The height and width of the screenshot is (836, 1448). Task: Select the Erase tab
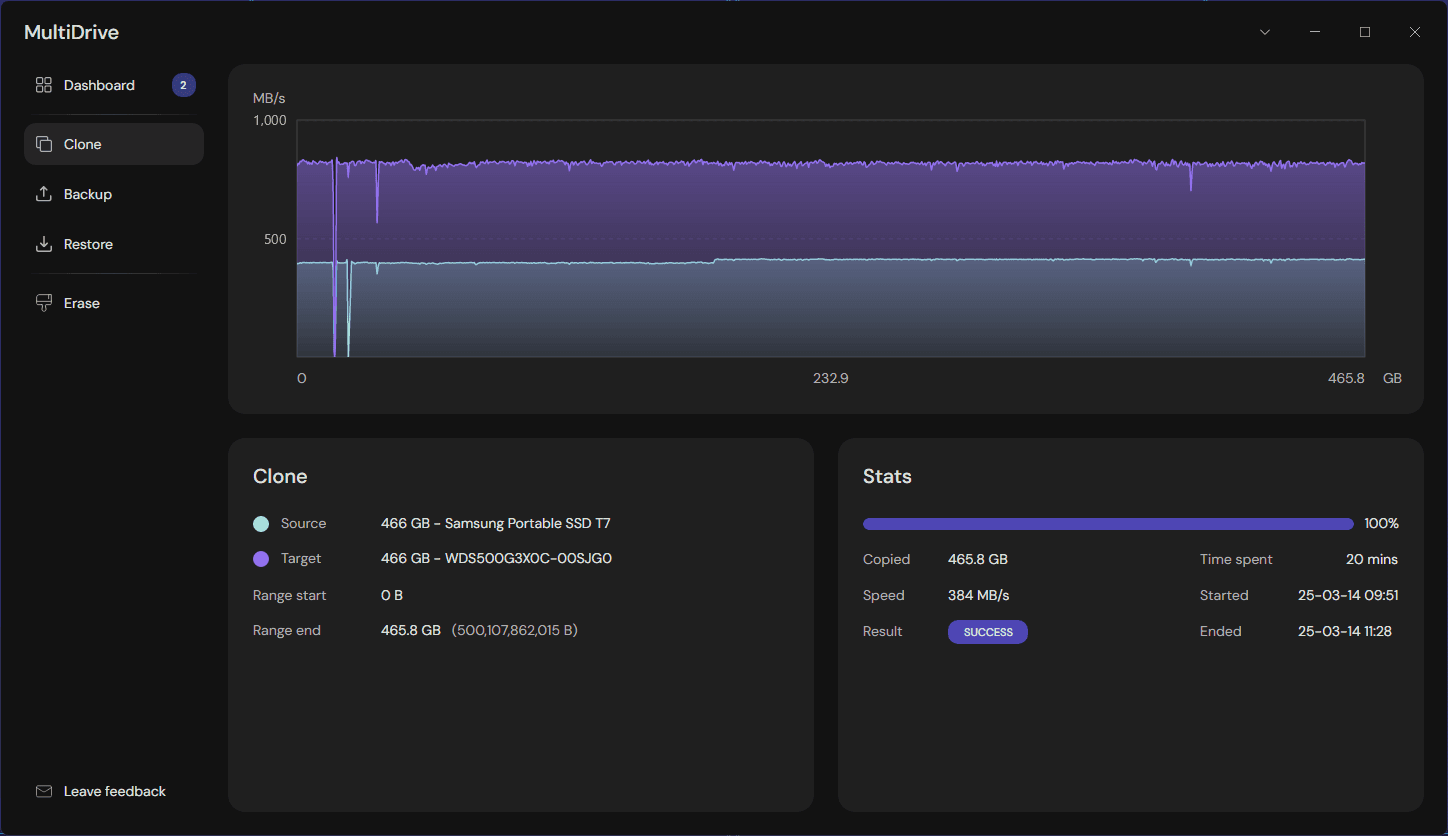[82, 302]
